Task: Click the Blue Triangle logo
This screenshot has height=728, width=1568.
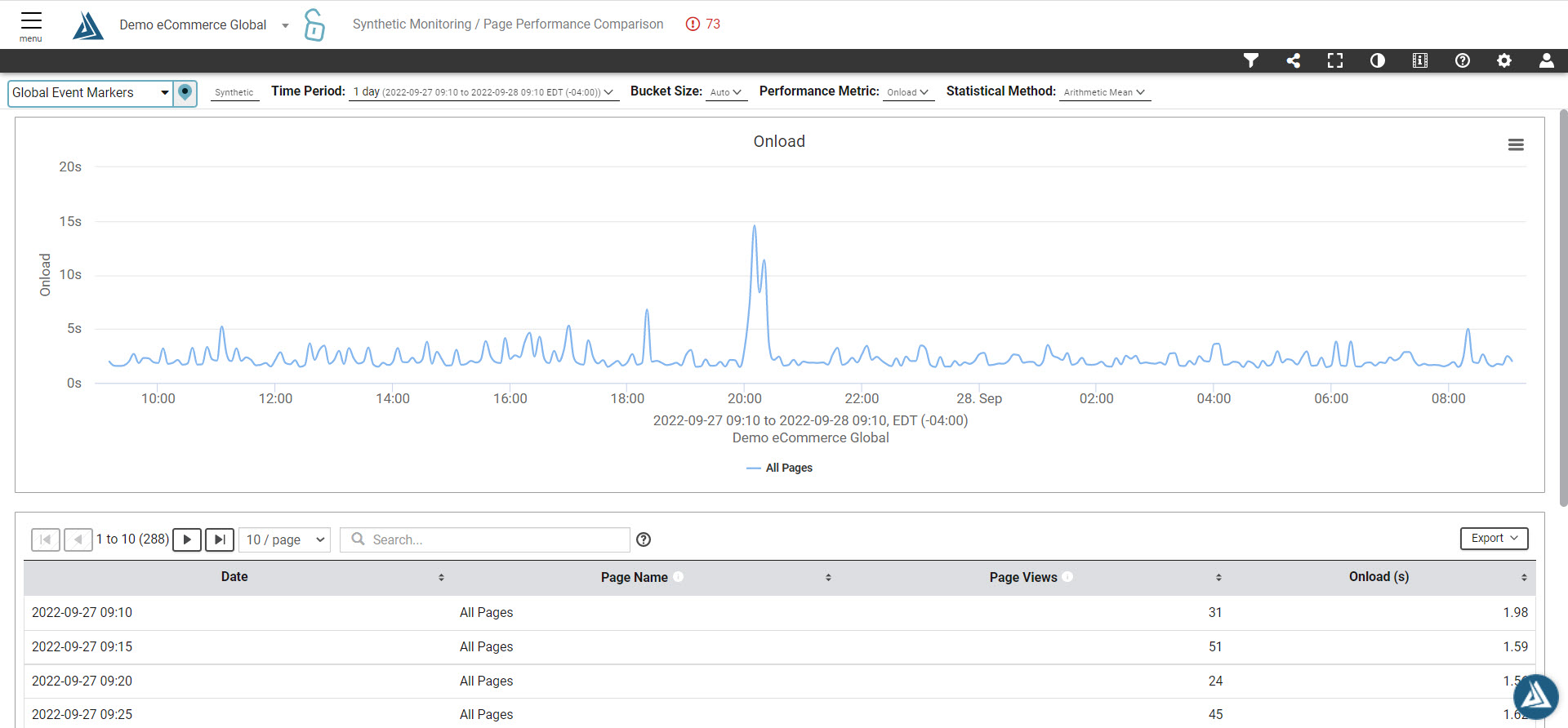Action: (x=88, y=25)
